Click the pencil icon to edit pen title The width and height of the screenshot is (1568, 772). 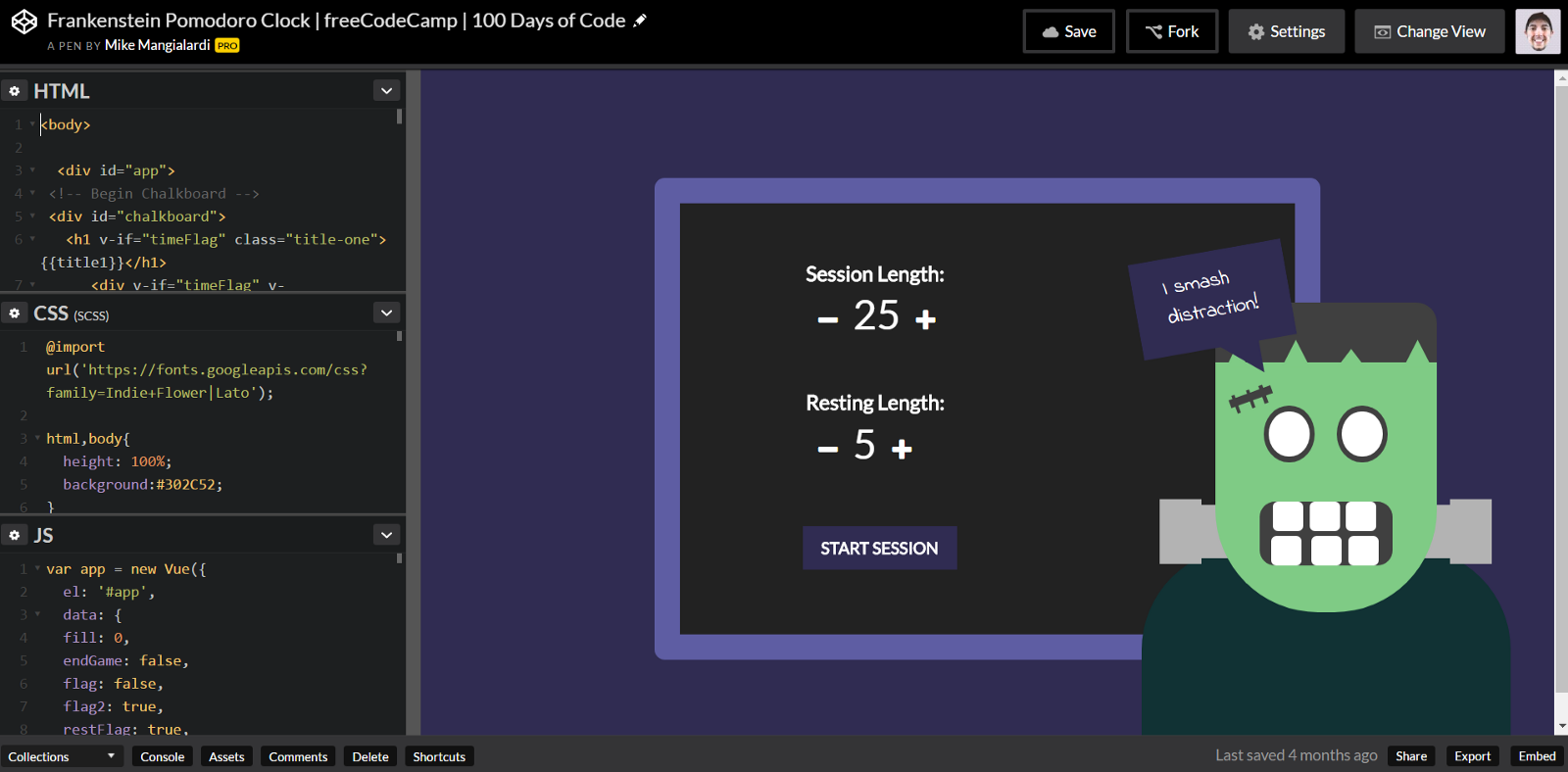pyautogui.click(x=640, y=21)
